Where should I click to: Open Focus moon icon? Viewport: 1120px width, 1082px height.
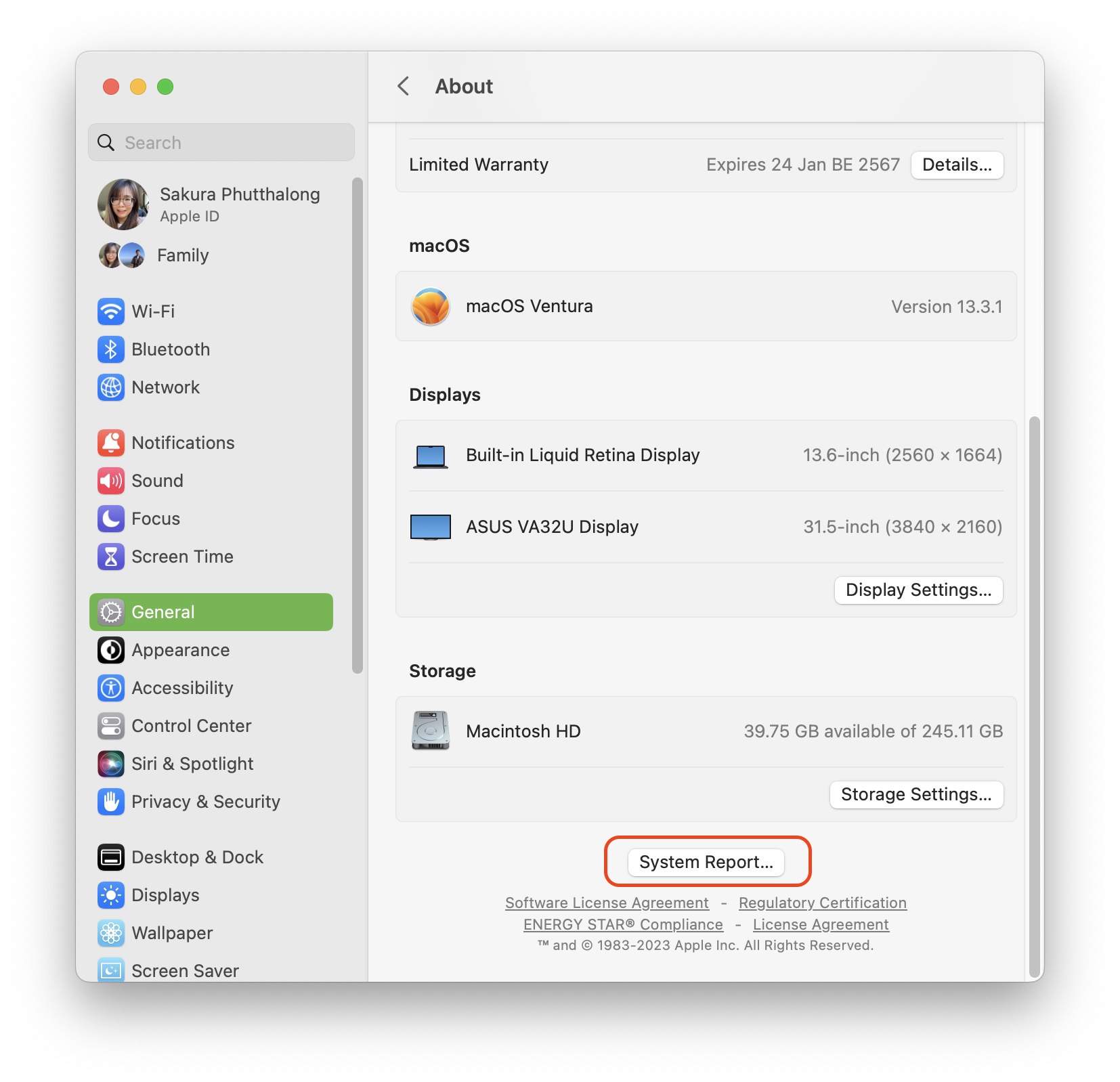[x=110, y=519]
